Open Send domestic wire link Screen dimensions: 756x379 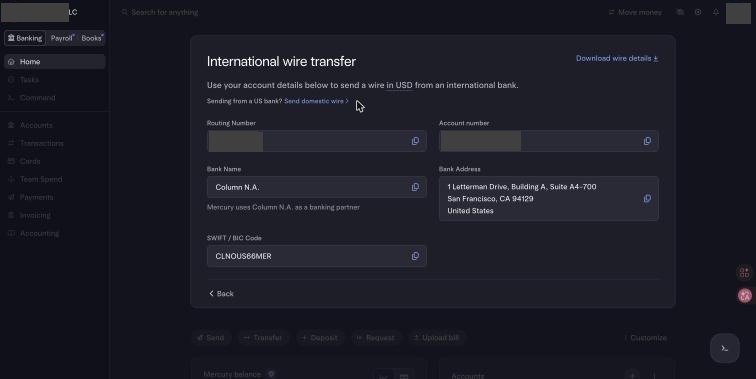pyautogui.click(x=316, y=101)
